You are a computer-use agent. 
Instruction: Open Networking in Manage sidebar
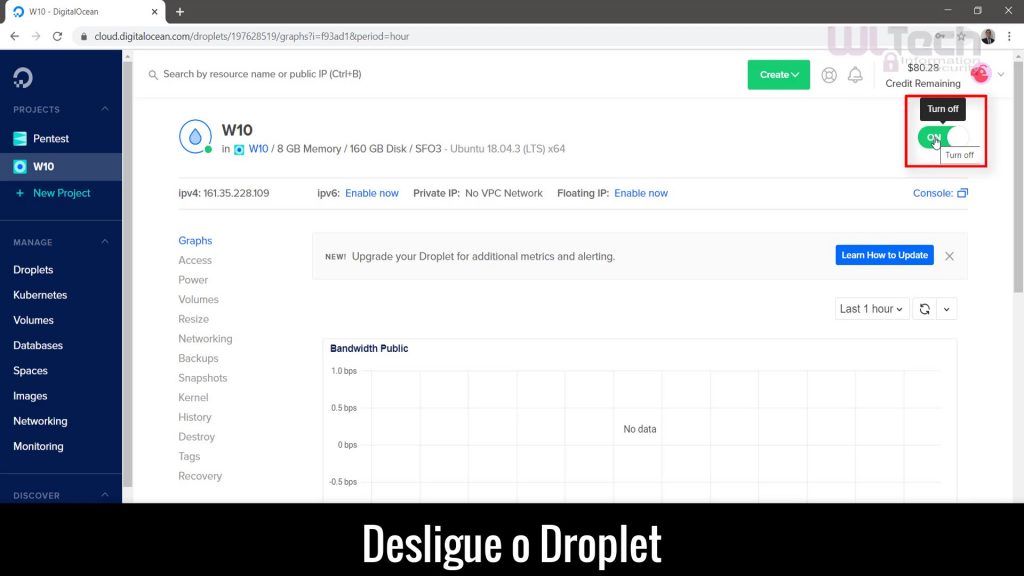[x=40, y=421]
